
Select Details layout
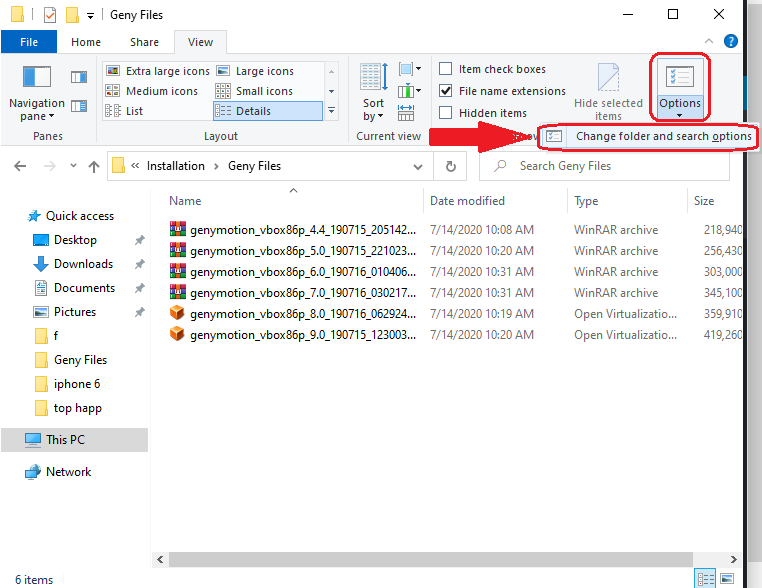(268, 111)
